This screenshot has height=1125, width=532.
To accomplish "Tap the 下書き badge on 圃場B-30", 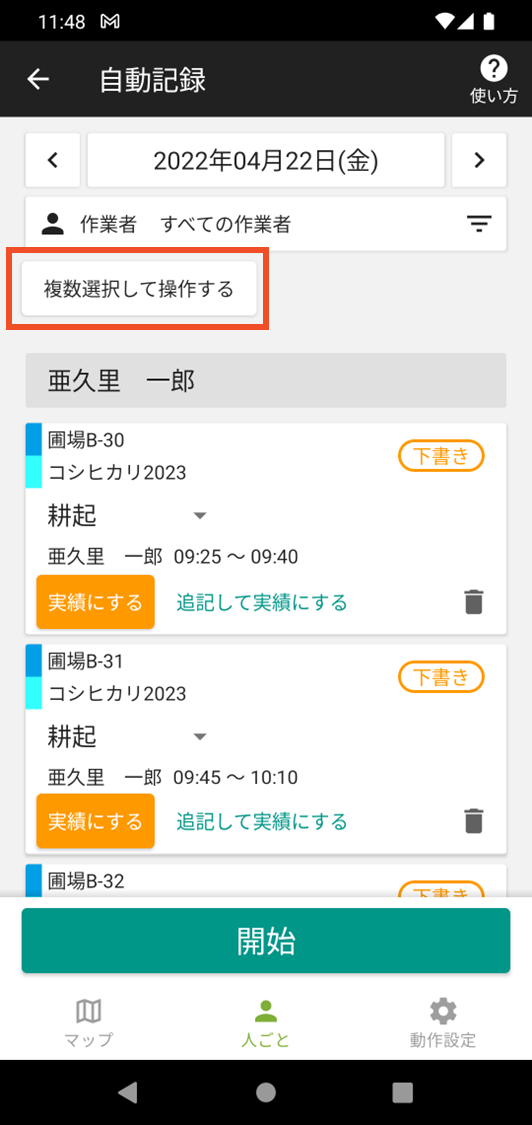I will [441, 456].
